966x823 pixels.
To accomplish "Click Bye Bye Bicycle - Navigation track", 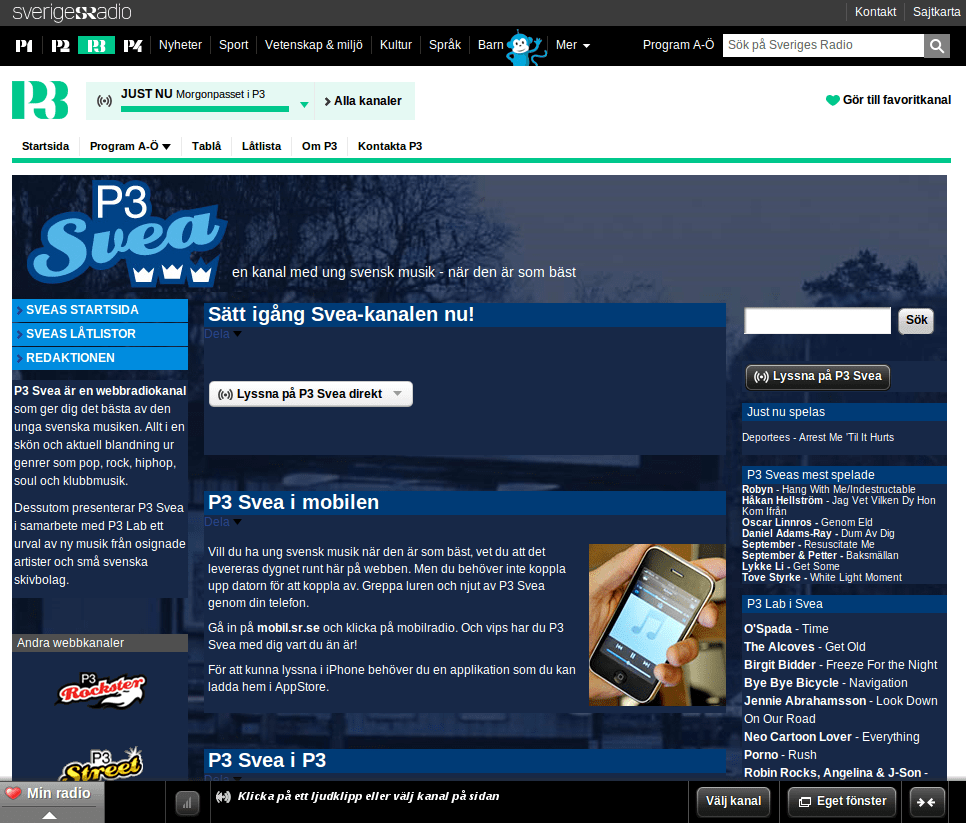I will [826, 683].
